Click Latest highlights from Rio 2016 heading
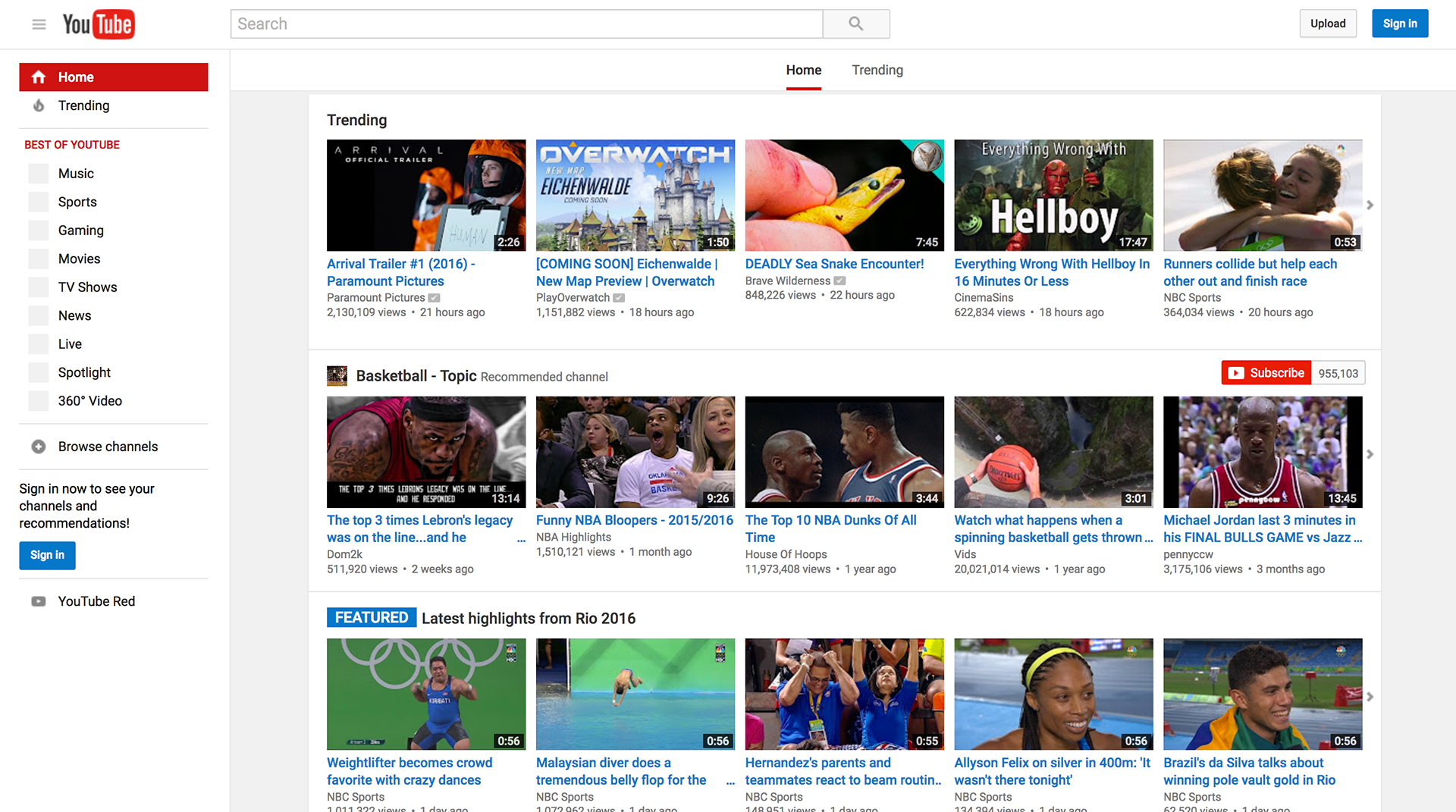The image size is (1456, 812). (x=529, y=619)
